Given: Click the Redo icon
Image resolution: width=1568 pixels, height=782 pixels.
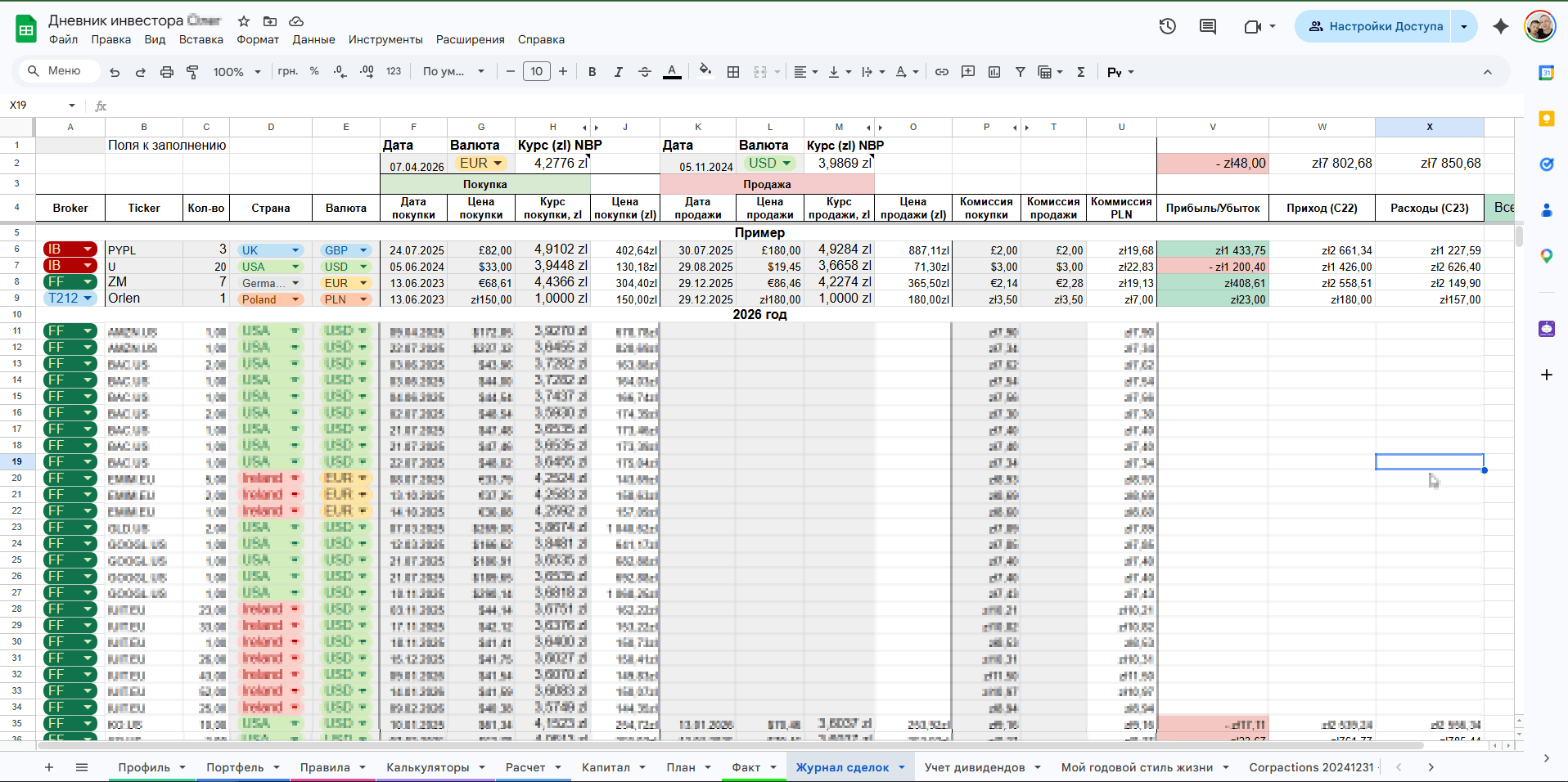Looking at the screenshot, I should coord(141,72).
